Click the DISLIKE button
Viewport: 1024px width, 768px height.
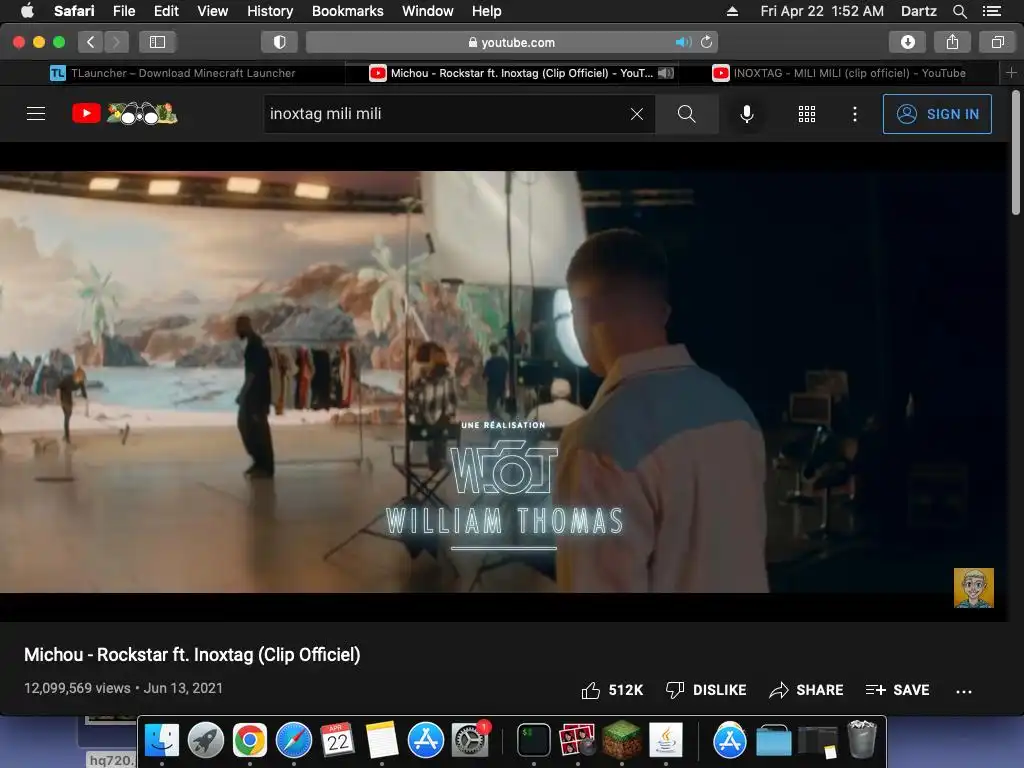point(706,690)
